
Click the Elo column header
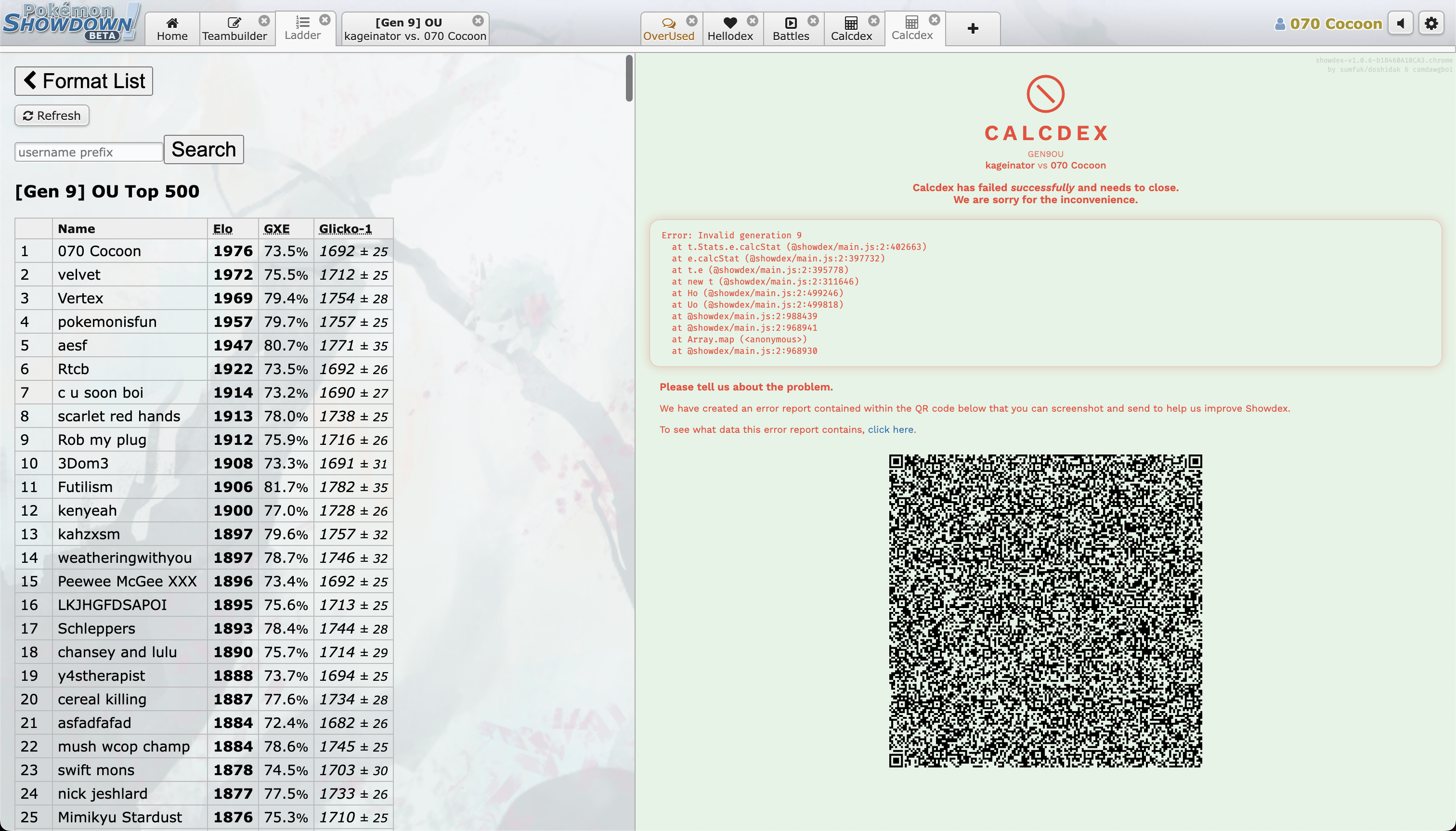click(222, 229)
